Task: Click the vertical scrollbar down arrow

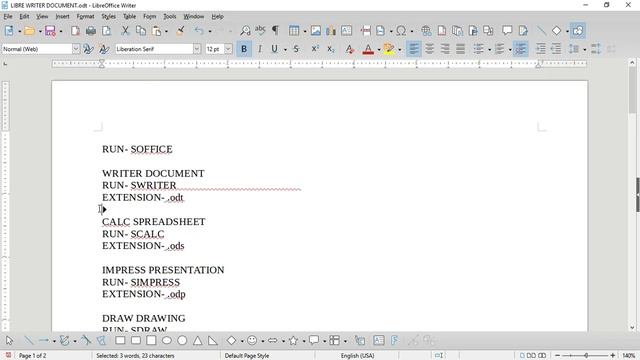Action: click(632, 327)
